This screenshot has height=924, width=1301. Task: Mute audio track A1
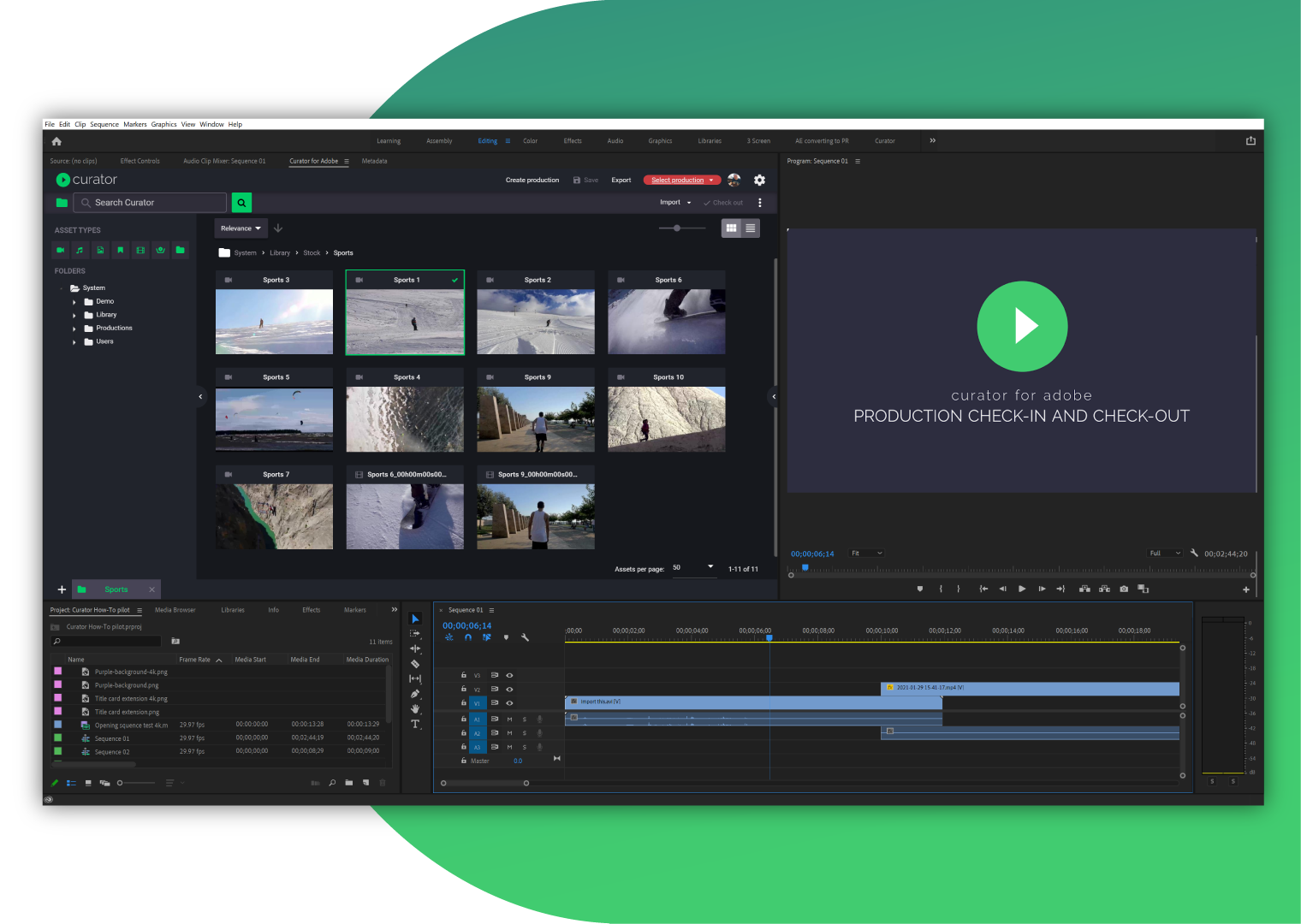click(x=509, y=720)
